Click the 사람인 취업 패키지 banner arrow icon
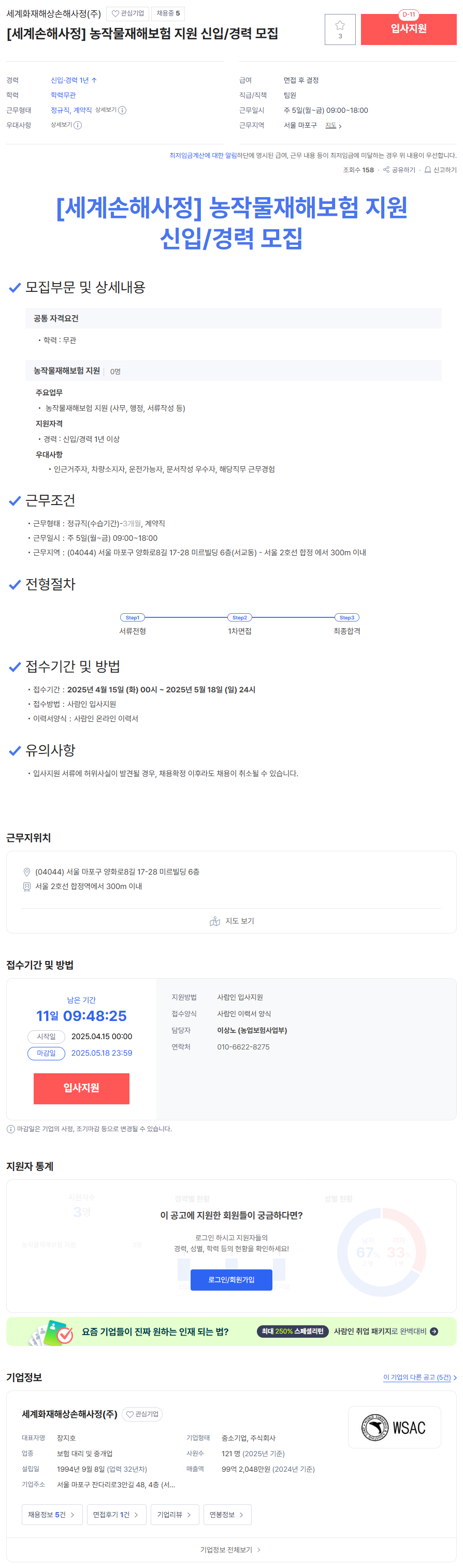 tap(434, 1331)
